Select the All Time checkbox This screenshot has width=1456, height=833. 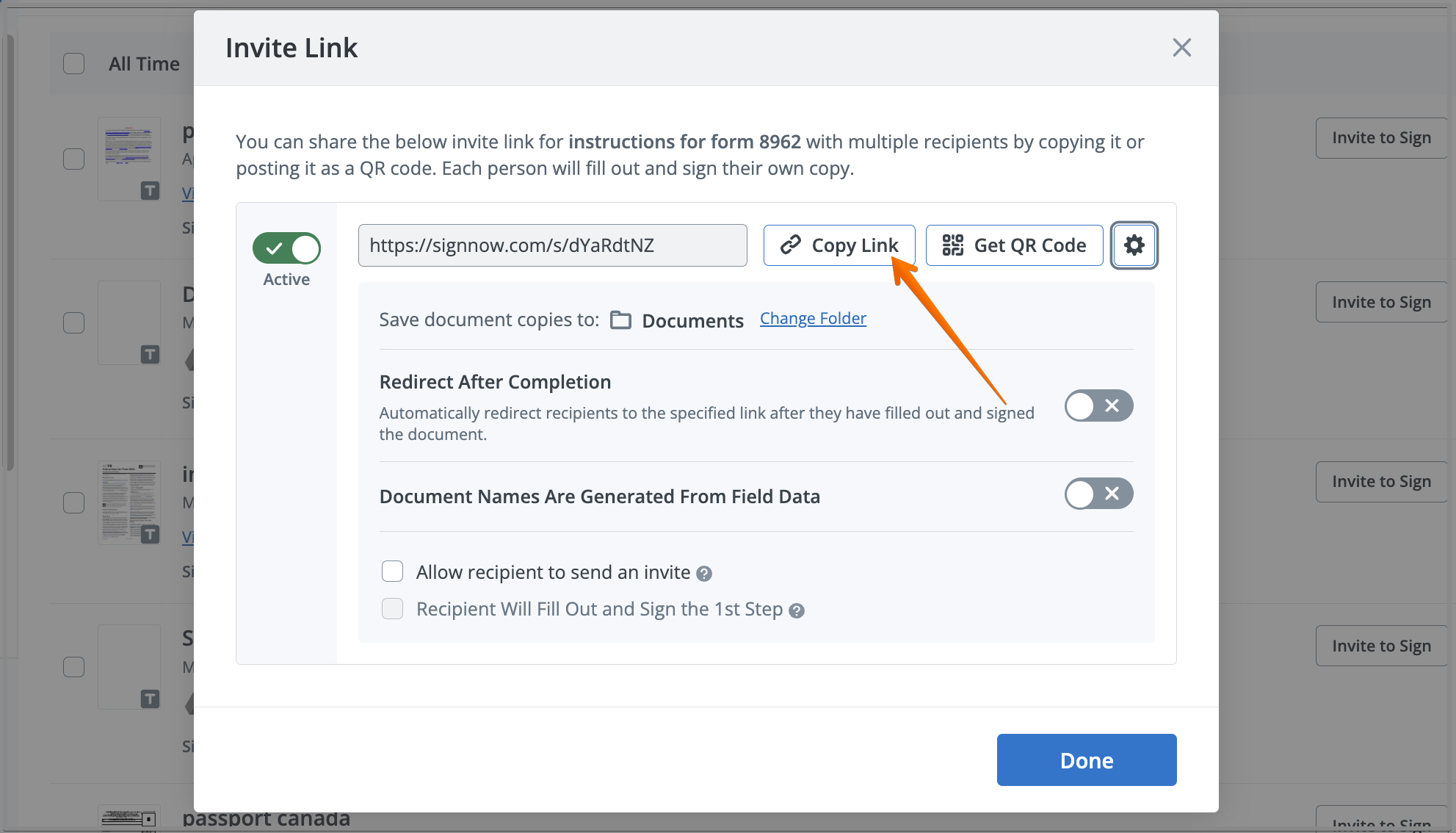[74, 64]
